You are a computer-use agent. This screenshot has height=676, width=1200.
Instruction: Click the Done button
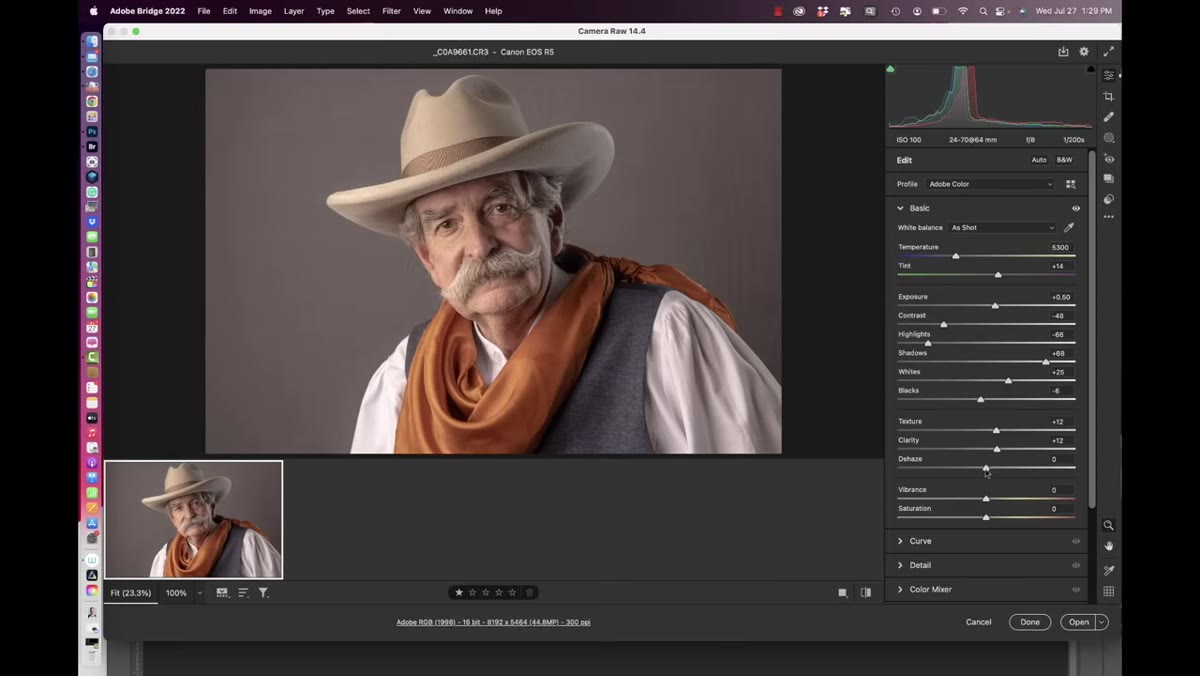[1030, 622]
